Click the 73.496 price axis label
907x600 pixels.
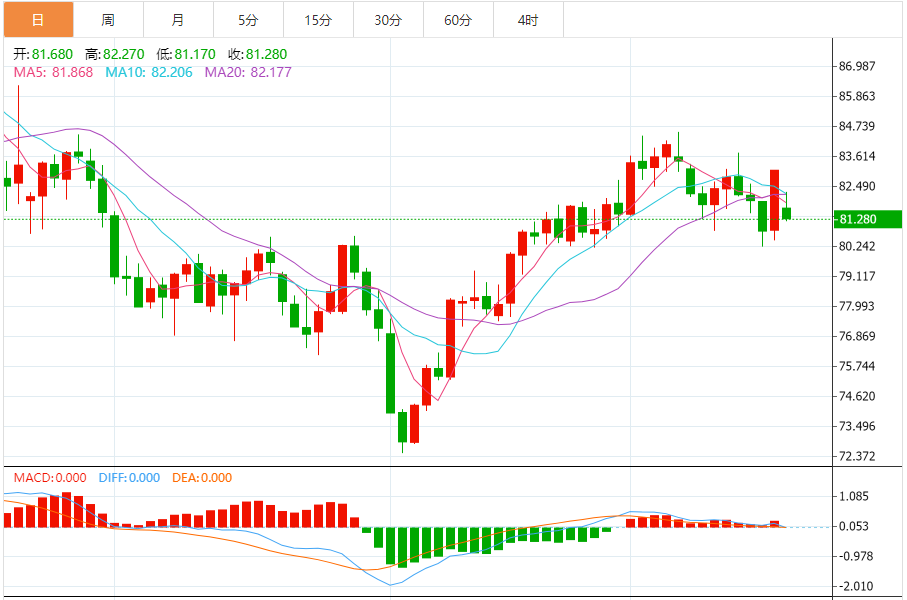pyautogui.click(x=857, y=426)
